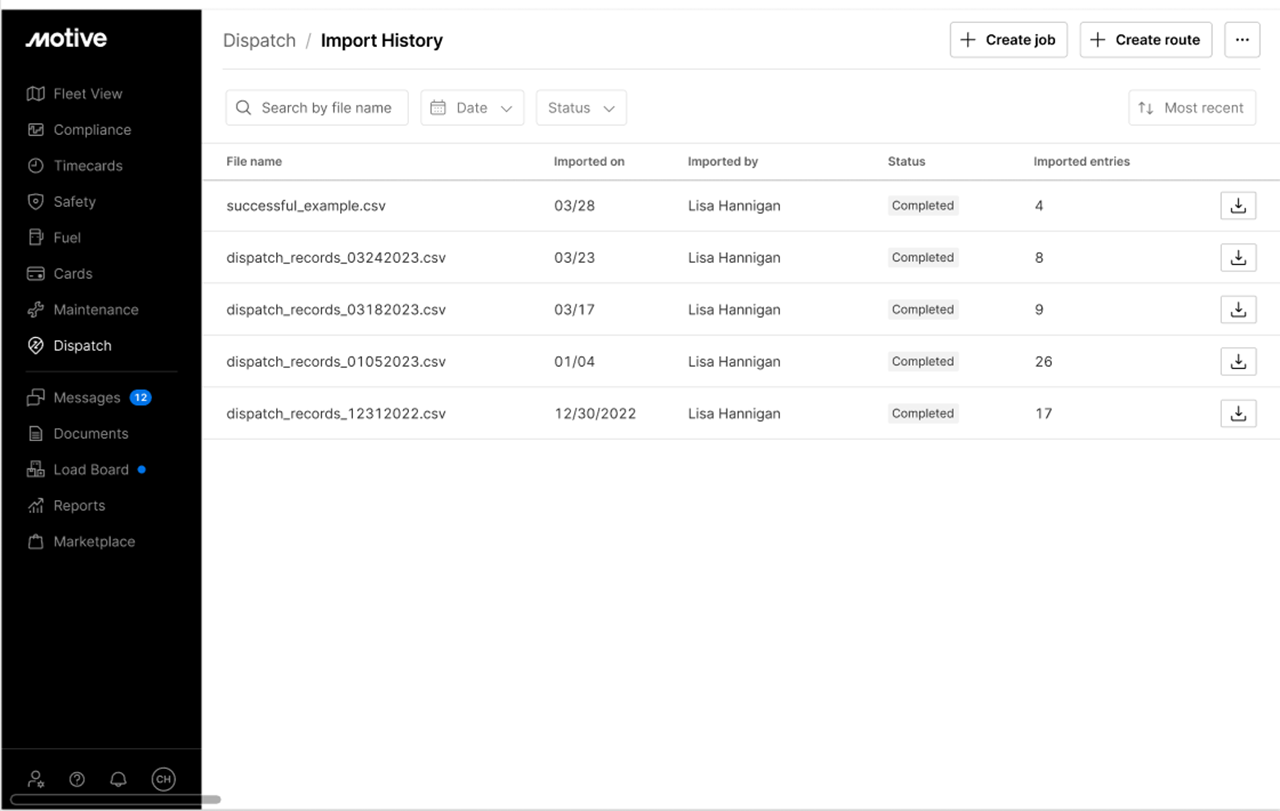1280x811 pixels.
Task: Click the Search by file name field
Action: 317,108
